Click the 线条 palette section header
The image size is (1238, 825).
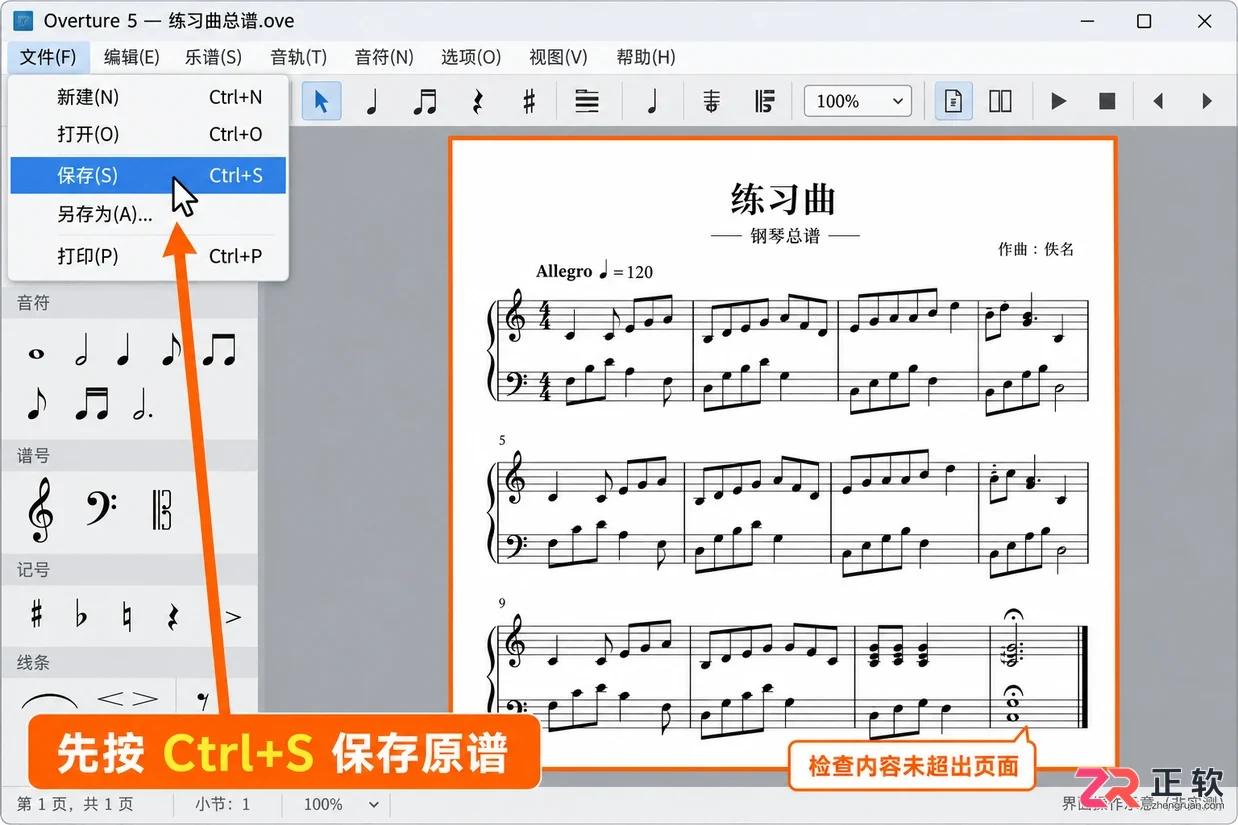click(x=129, y=663)
